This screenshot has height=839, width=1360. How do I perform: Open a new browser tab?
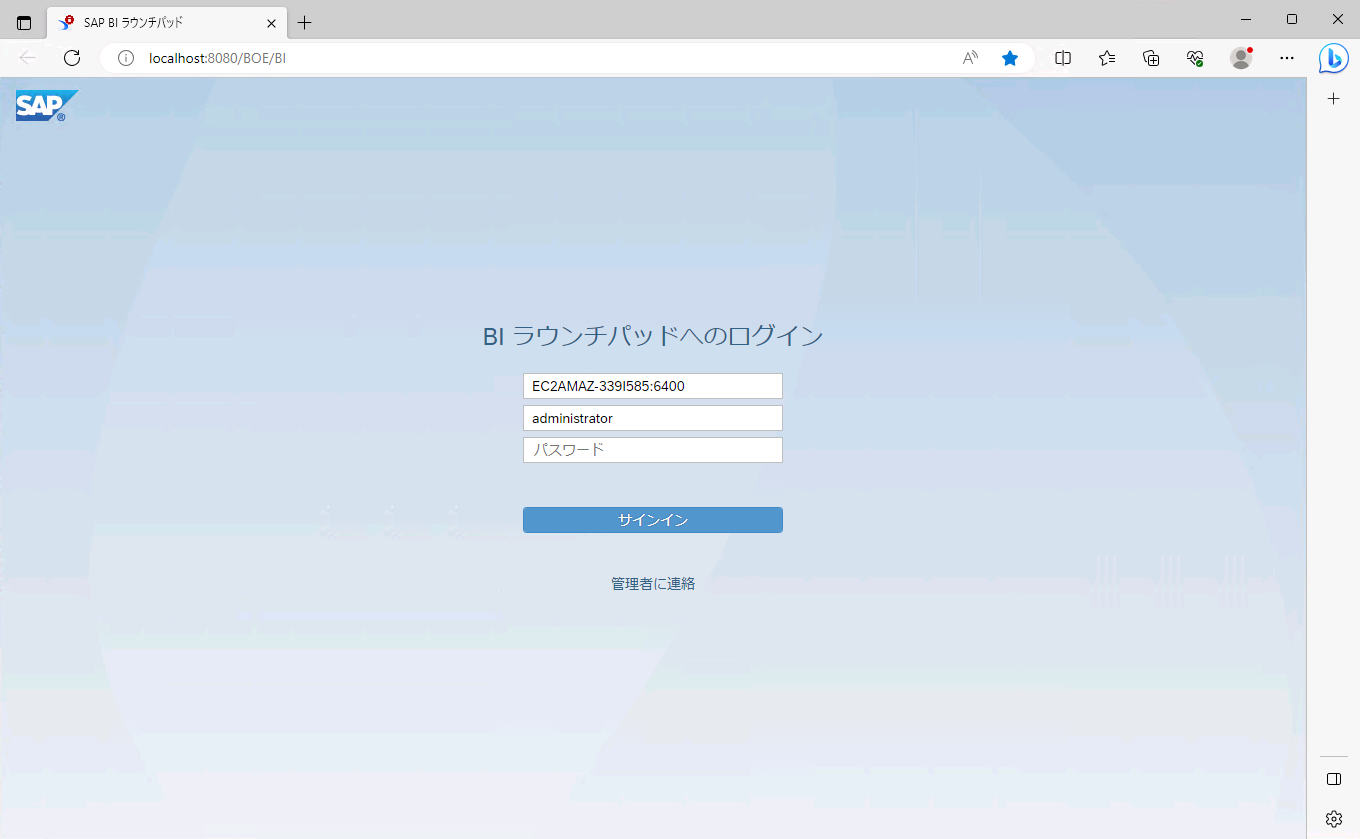pyautogui.click(x=305, y=22)
